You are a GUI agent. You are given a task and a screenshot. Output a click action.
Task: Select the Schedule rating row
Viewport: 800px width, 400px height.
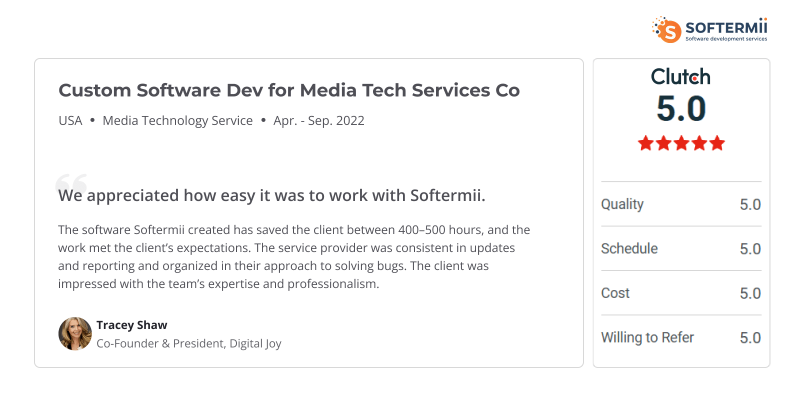(x=680, y=249)
